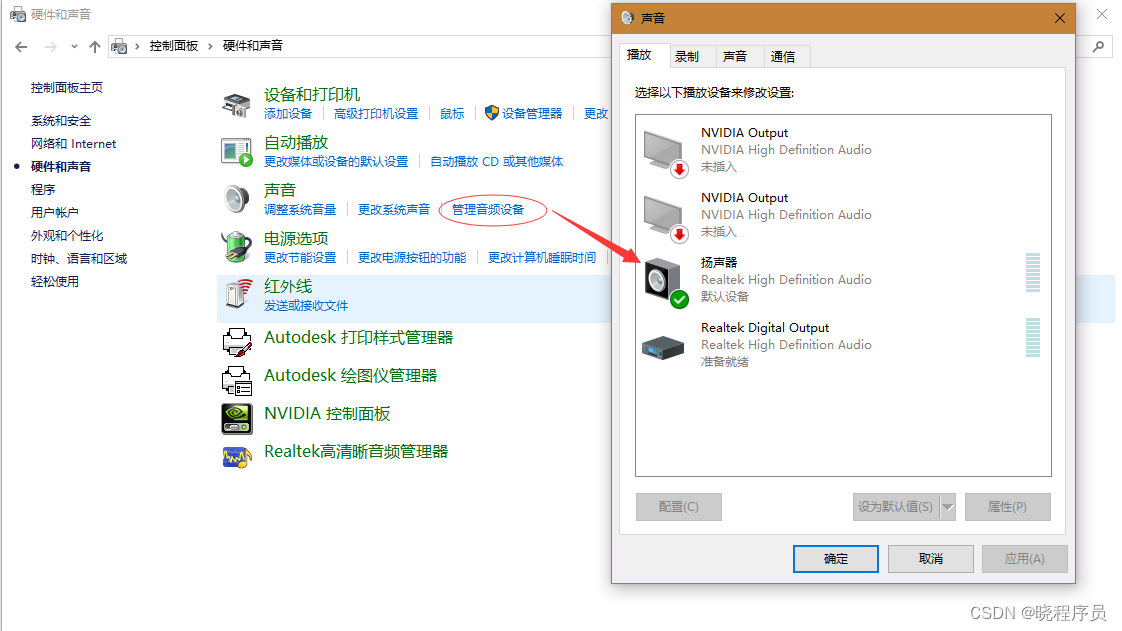Open the 调整系统音量 link
The width and height of the screenshot is (1122, 631).
(x=300, y=210)
